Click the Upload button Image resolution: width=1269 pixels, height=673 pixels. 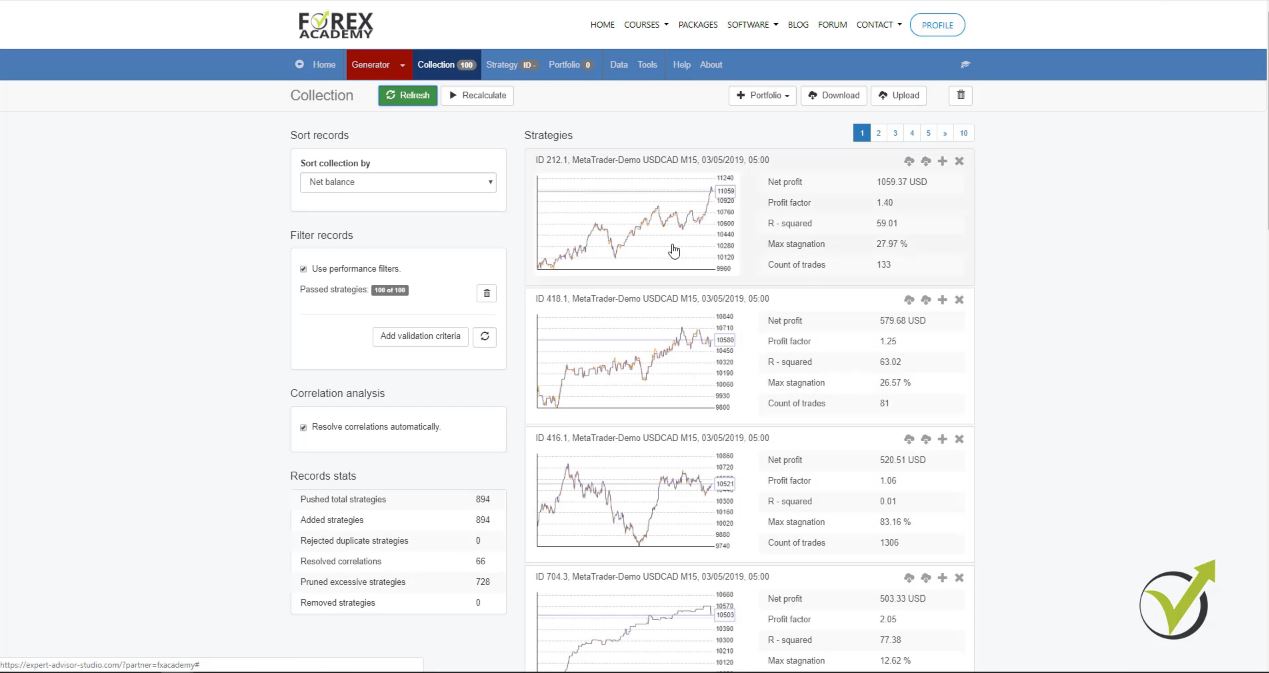(x=898, y=95)
